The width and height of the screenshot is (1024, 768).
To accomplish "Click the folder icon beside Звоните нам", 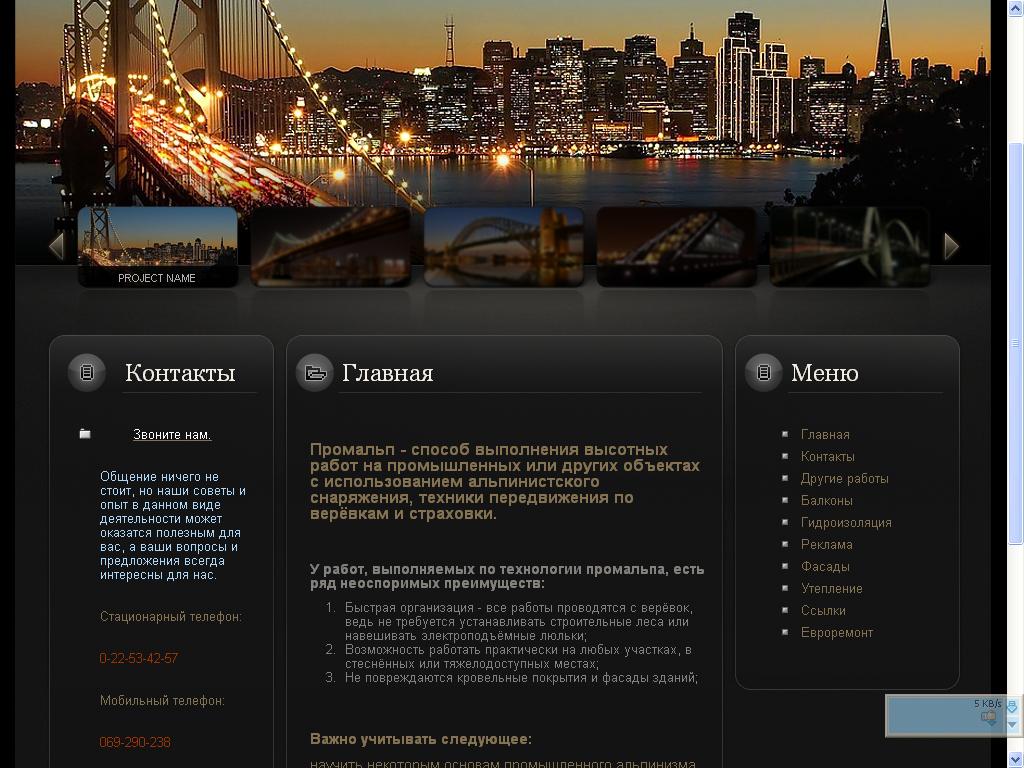I will [85, 434].
